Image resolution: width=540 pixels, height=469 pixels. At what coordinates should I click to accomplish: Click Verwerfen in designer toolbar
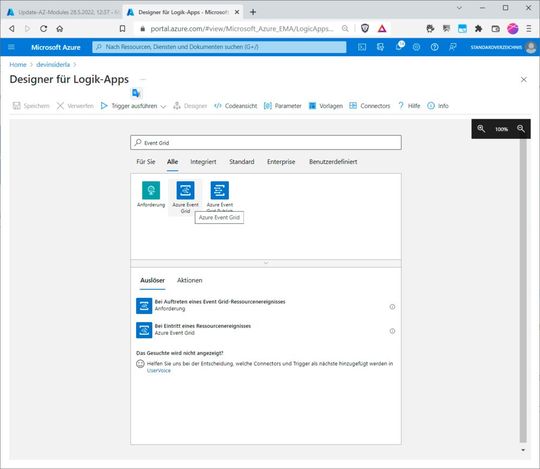pyautogui.click(x=75, y=106)
